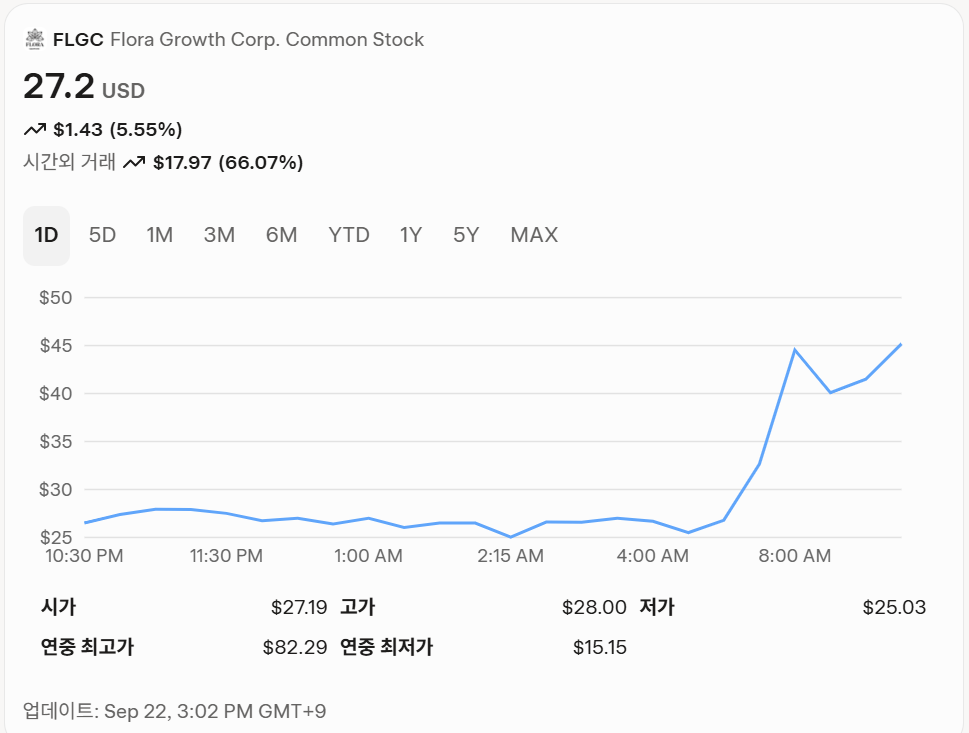Open the 5Y chart range
The width and height of the screenshot is (969, 733).
tap(466, 235)
